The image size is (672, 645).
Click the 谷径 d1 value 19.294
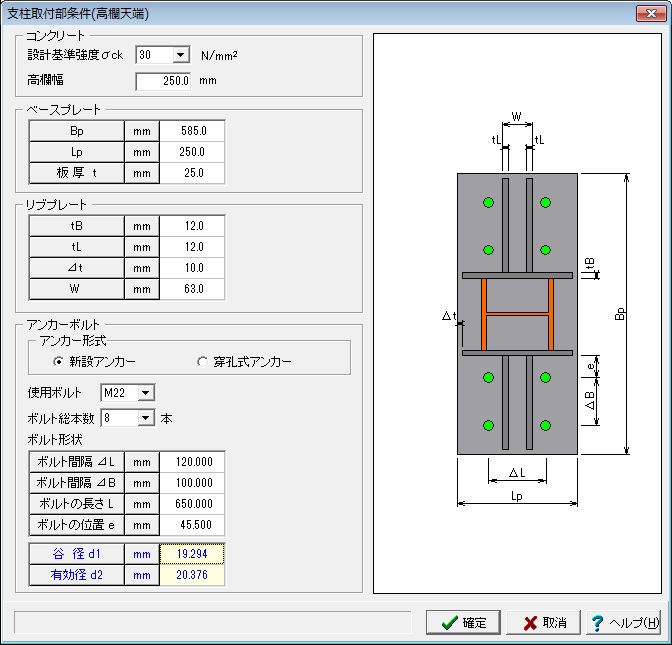(x=192, y=554)
